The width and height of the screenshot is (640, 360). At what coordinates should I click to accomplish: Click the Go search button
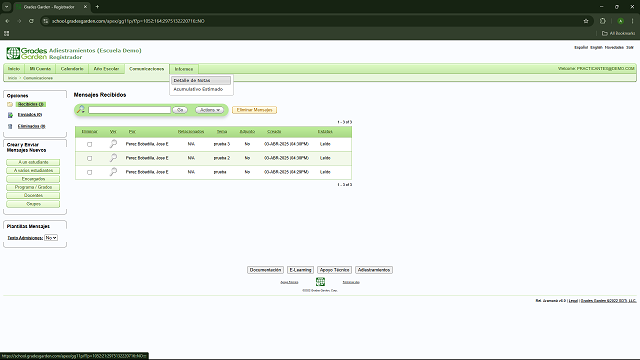point(180,110)
